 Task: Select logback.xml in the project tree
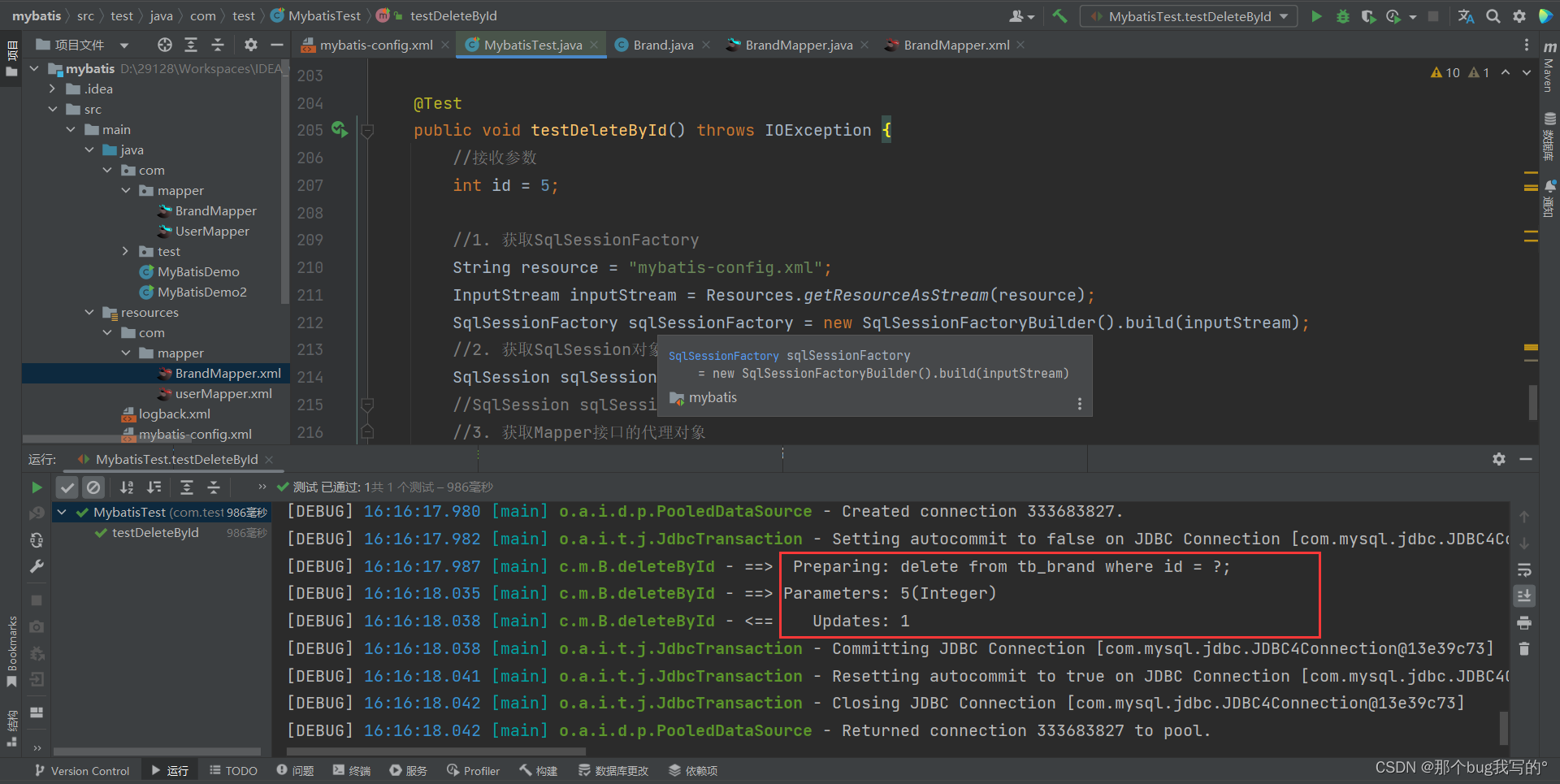166,414
